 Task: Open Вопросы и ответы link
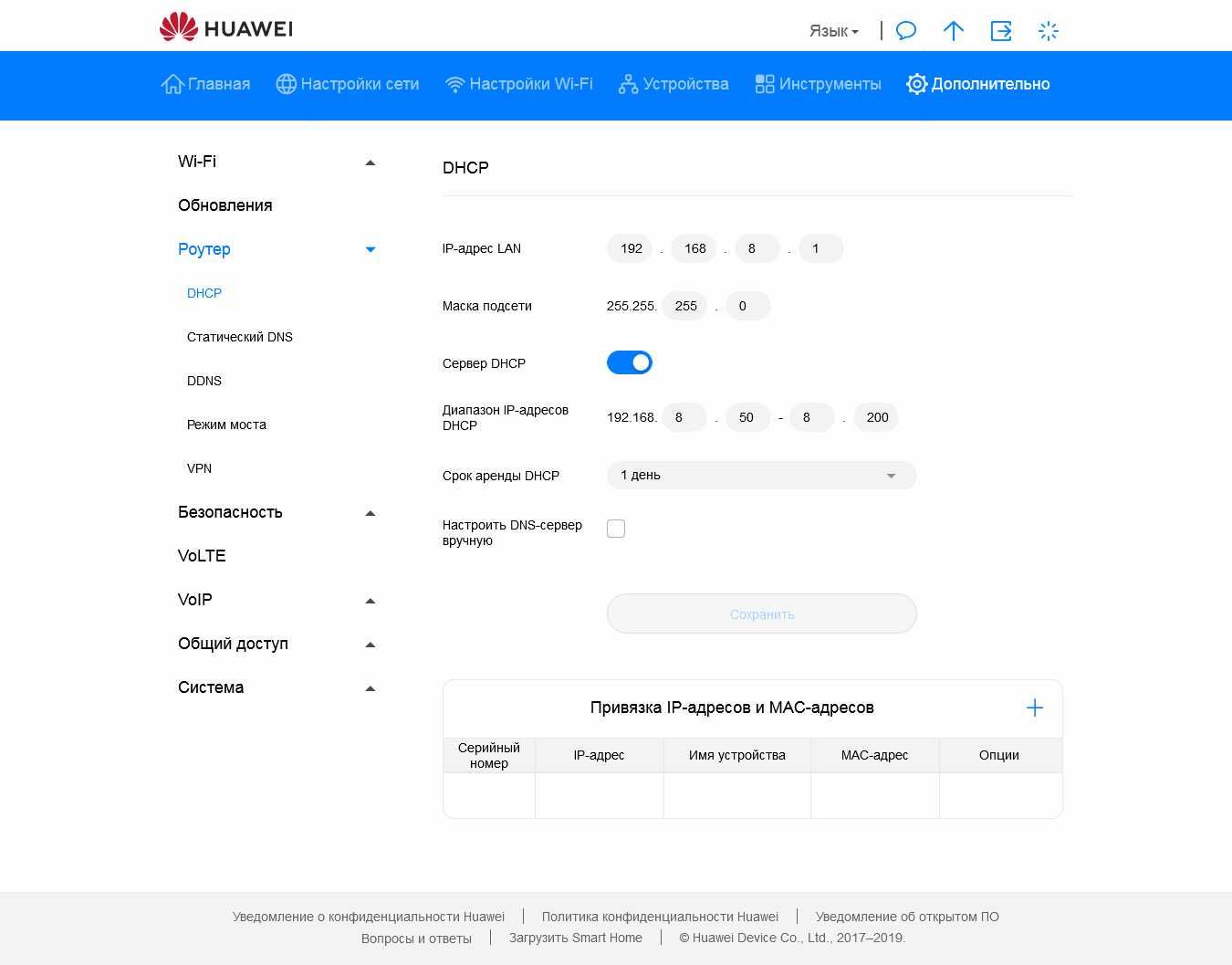pos(416,939)
